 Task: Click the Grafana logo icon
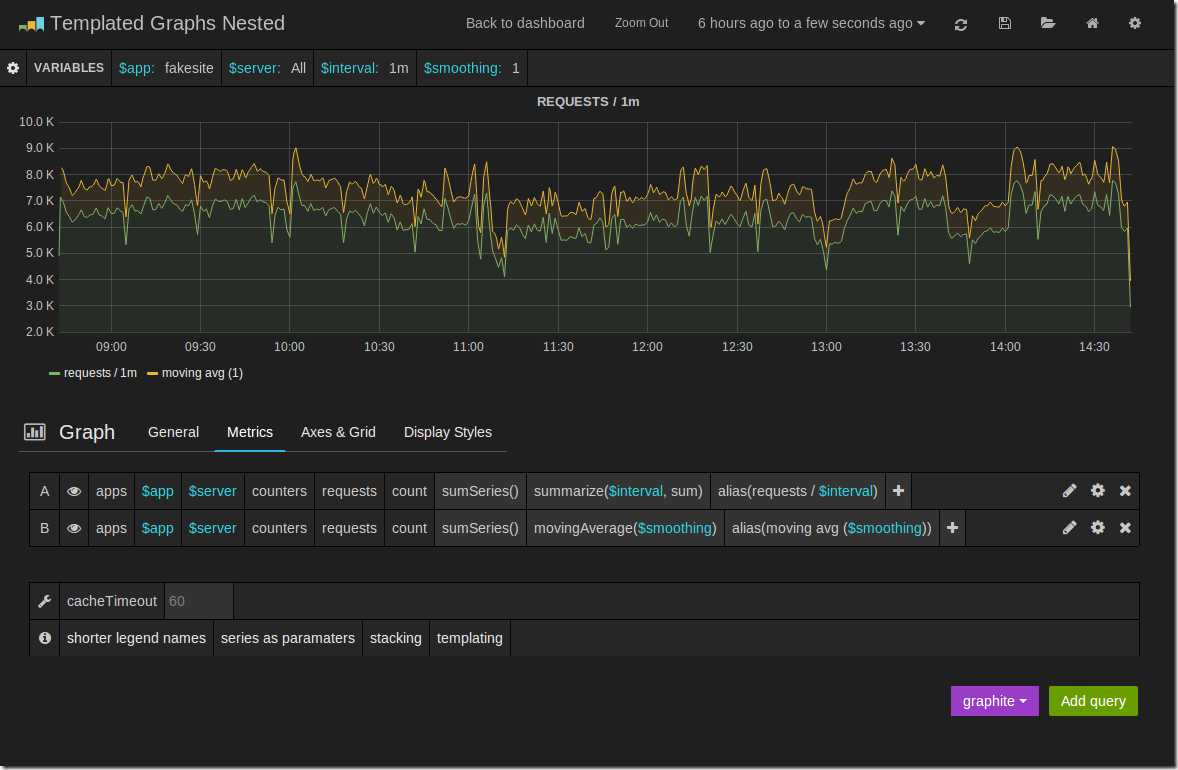[31, 24]
